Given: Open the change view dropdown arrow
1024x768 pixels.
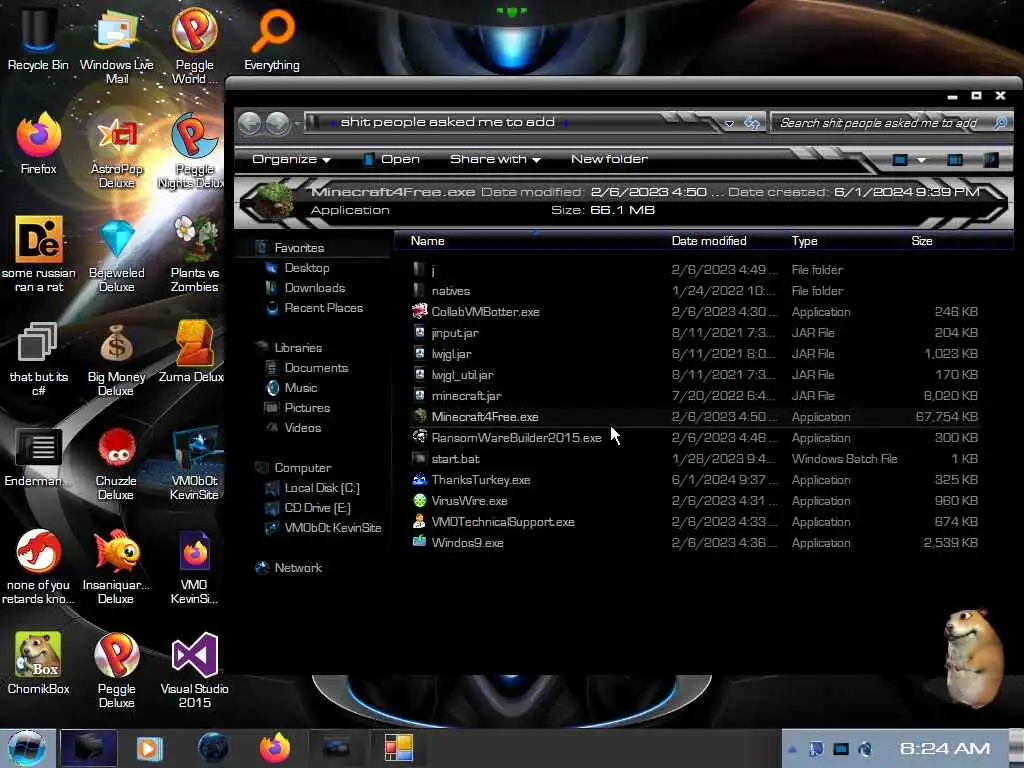Looking at the screenshot, I should pos(921,160).
